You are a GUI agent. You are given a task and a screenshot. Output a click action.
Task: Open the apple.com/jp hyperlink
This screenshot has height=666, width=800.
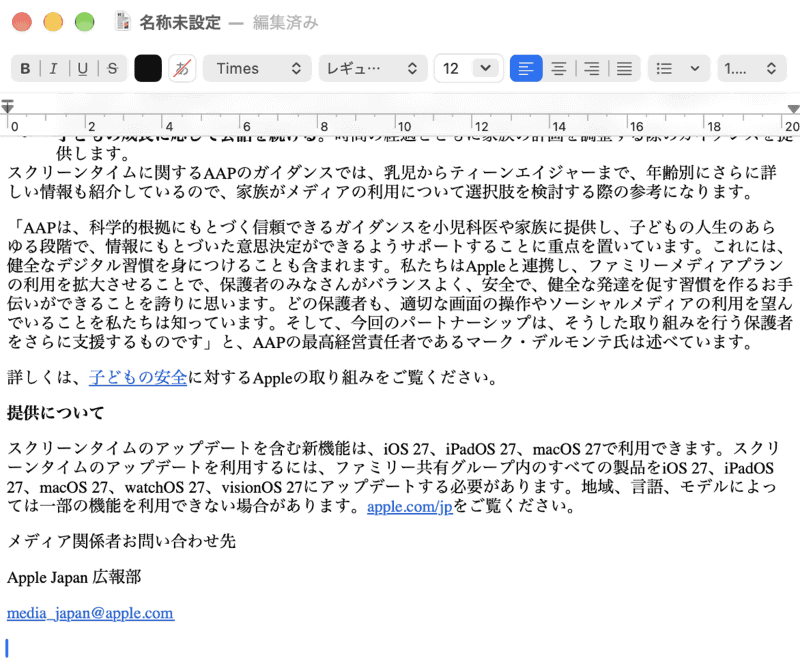pyautogui.click(x=410, y=506)
